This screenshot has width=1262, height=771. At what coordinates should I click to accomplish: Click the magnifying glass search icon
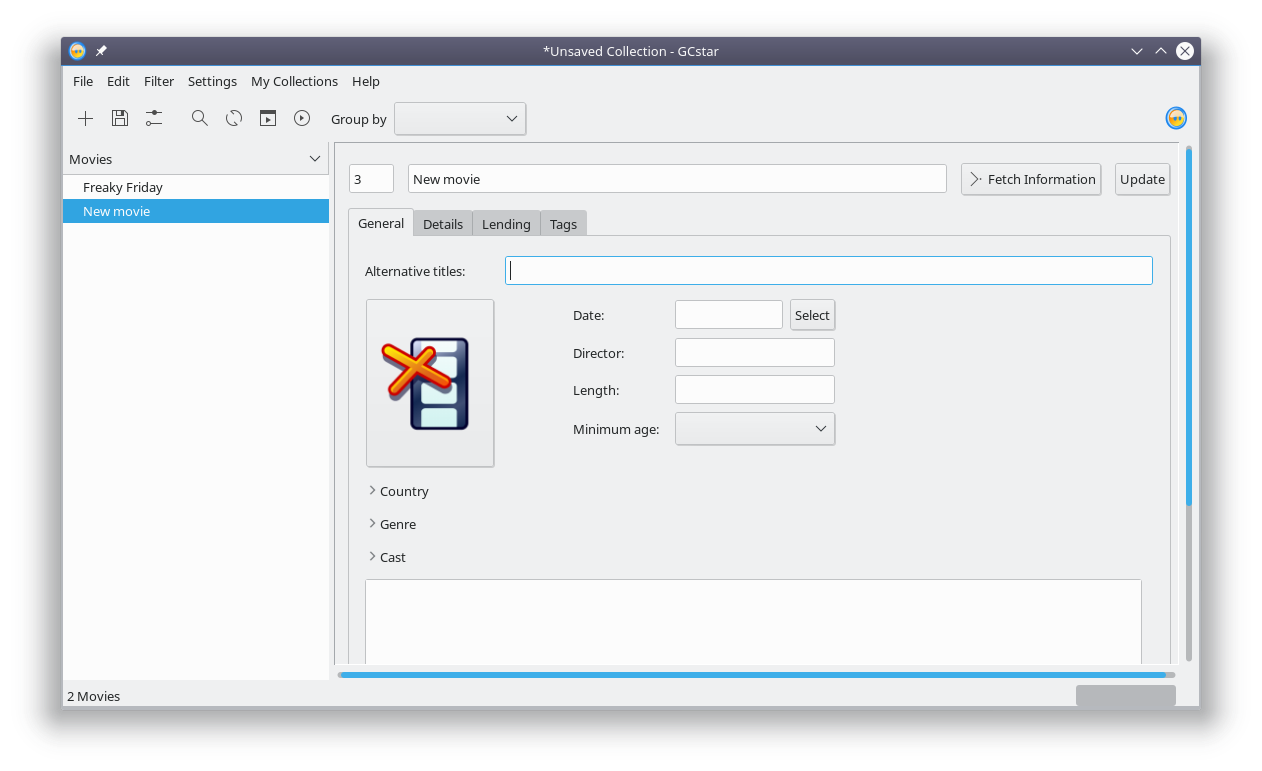coord(200,119)
